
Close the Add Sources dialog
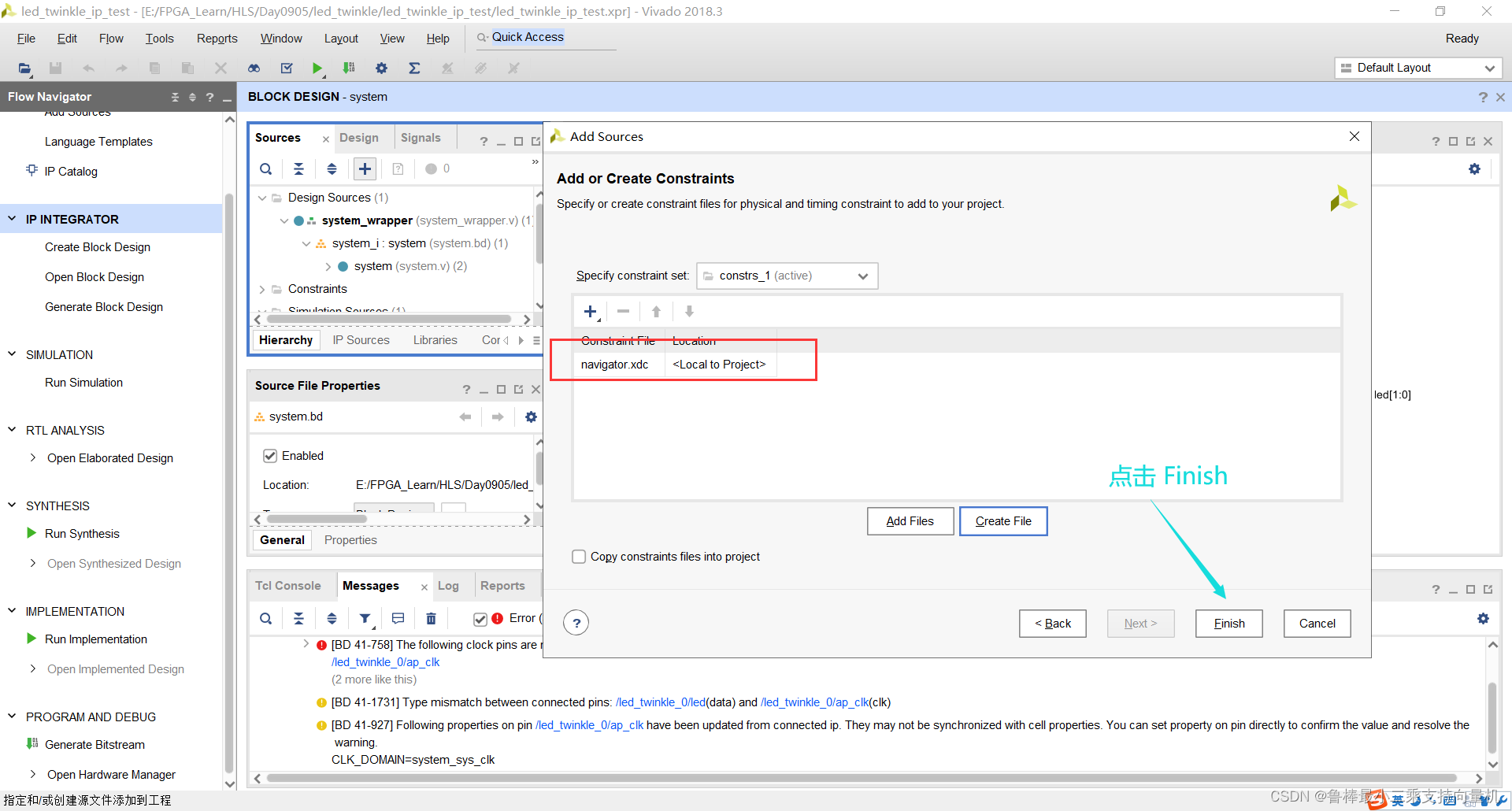pos(1354,136)
